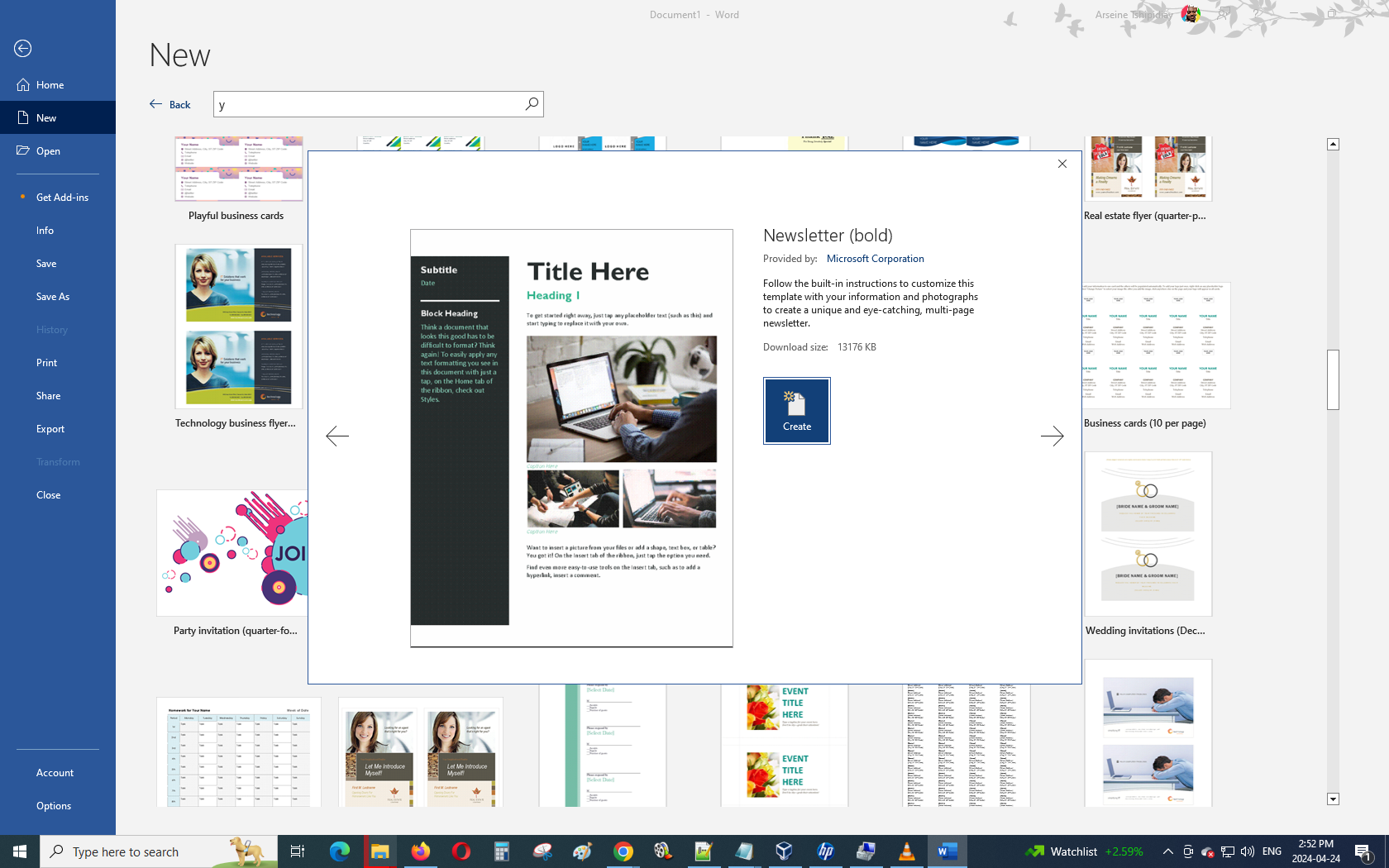Image resolution: width=1389 pixels, height=868 pixels.
Task: Click the Firefox taskbar icon
Action: pyautogui.click(x=420, y=851)
